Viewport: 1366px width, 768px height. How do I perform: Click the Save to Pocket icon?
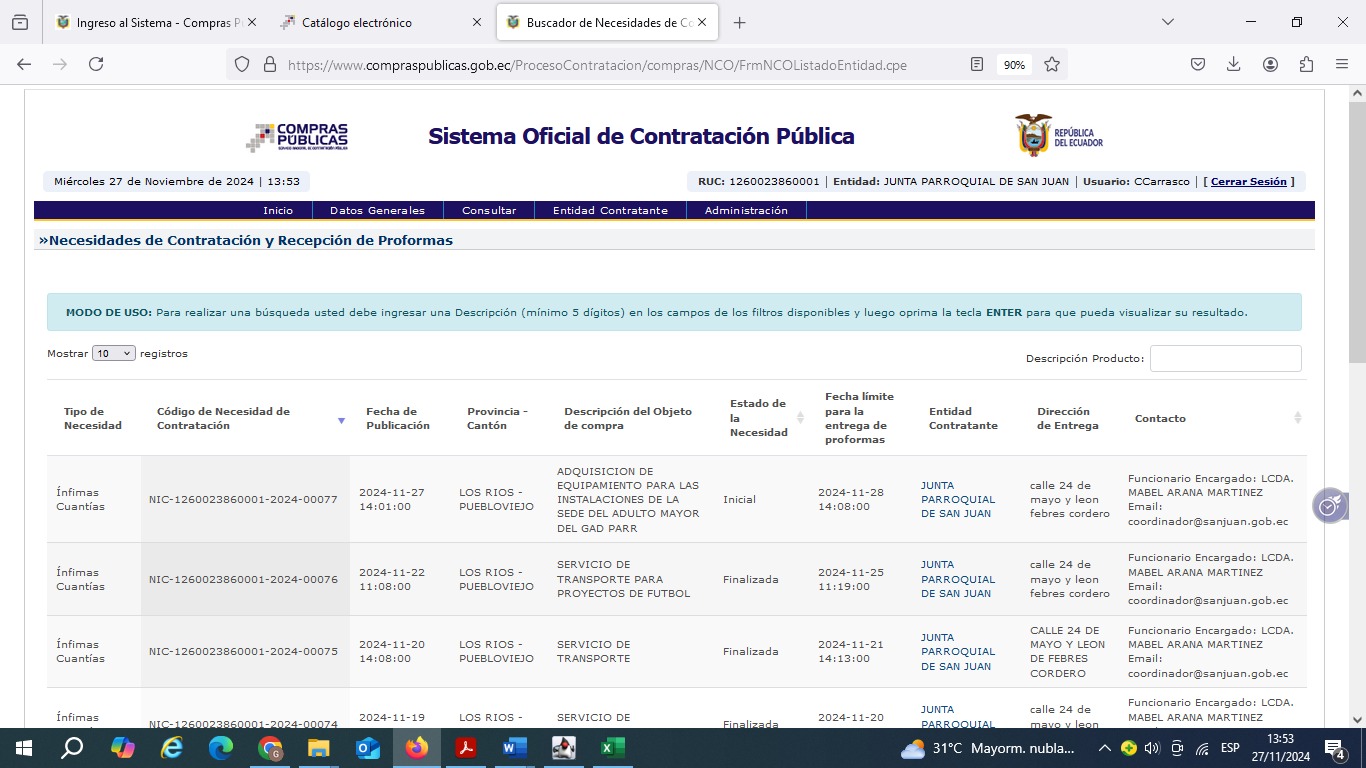pos(1198,64)
